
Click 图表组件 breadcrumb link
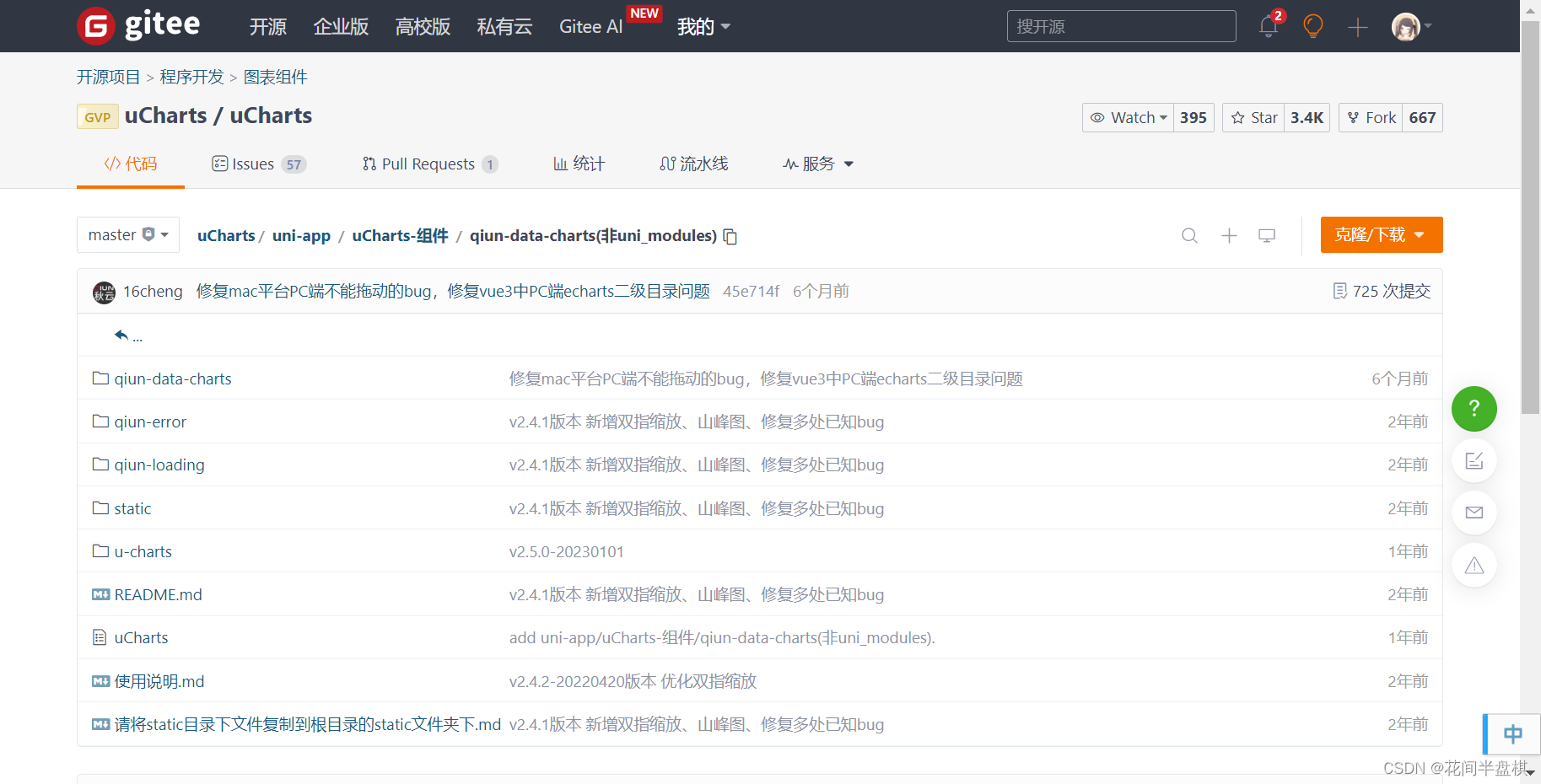[x=275, y=77]
